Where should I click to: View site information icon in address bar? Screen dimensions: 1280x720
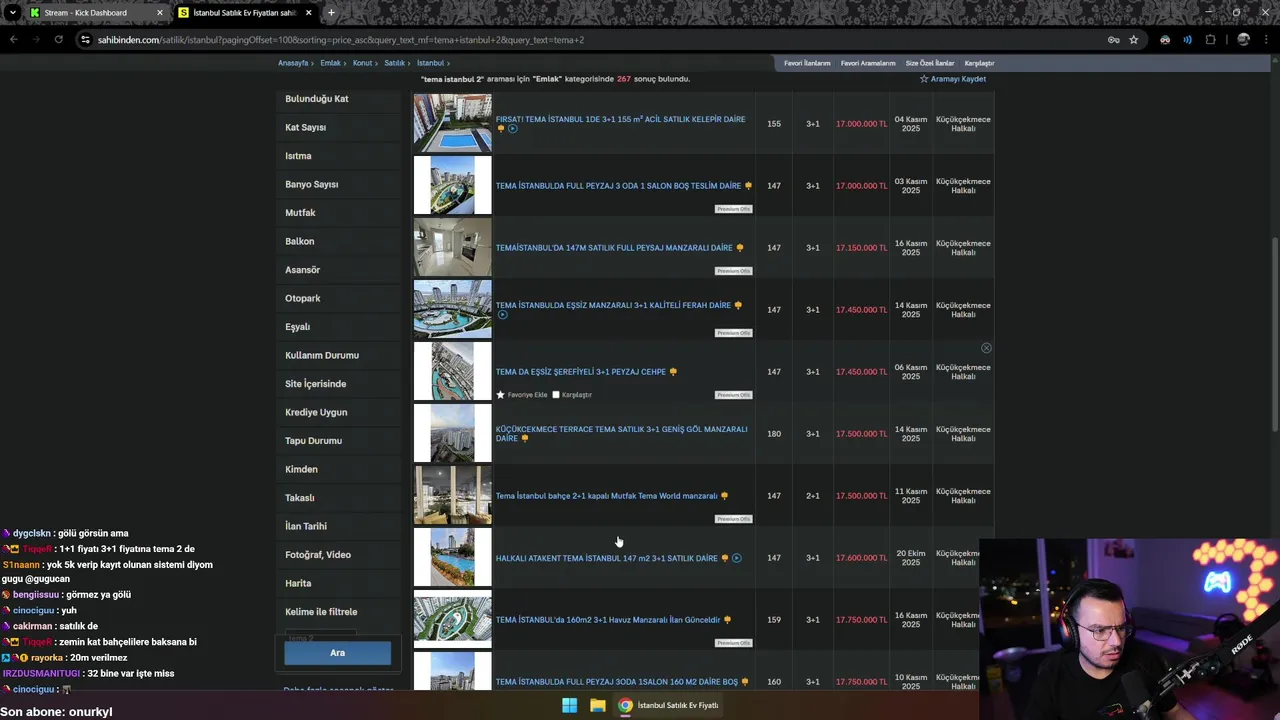click(x=85, y=40)
